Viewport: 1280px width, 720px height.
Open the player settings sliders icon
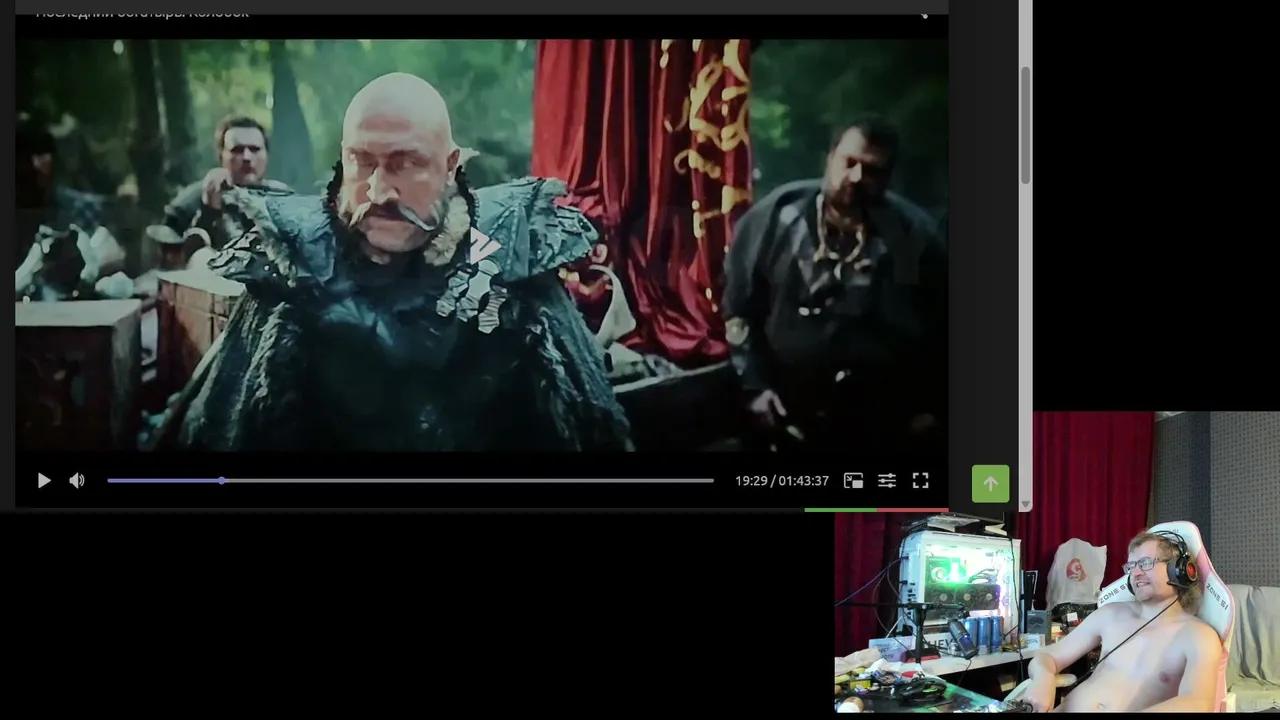coord(887,481)
